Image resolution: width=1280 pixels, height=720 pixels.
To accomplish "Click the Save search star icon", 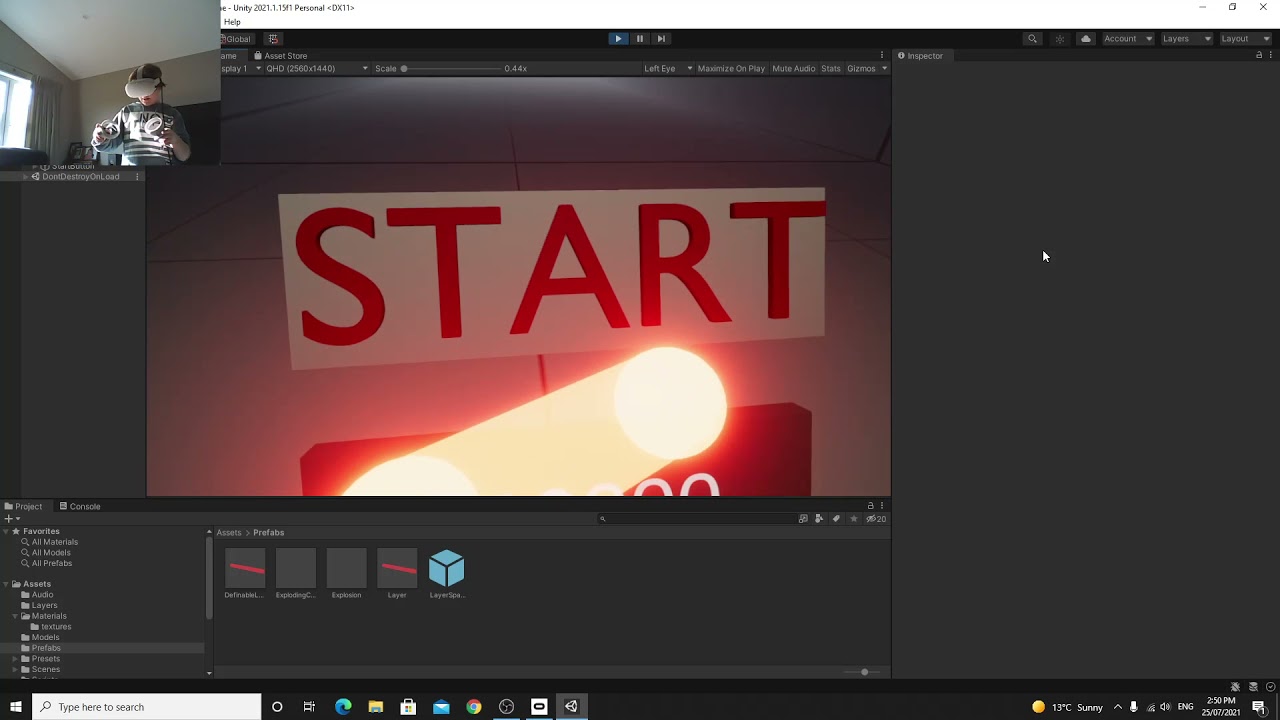I will point(853,519).
